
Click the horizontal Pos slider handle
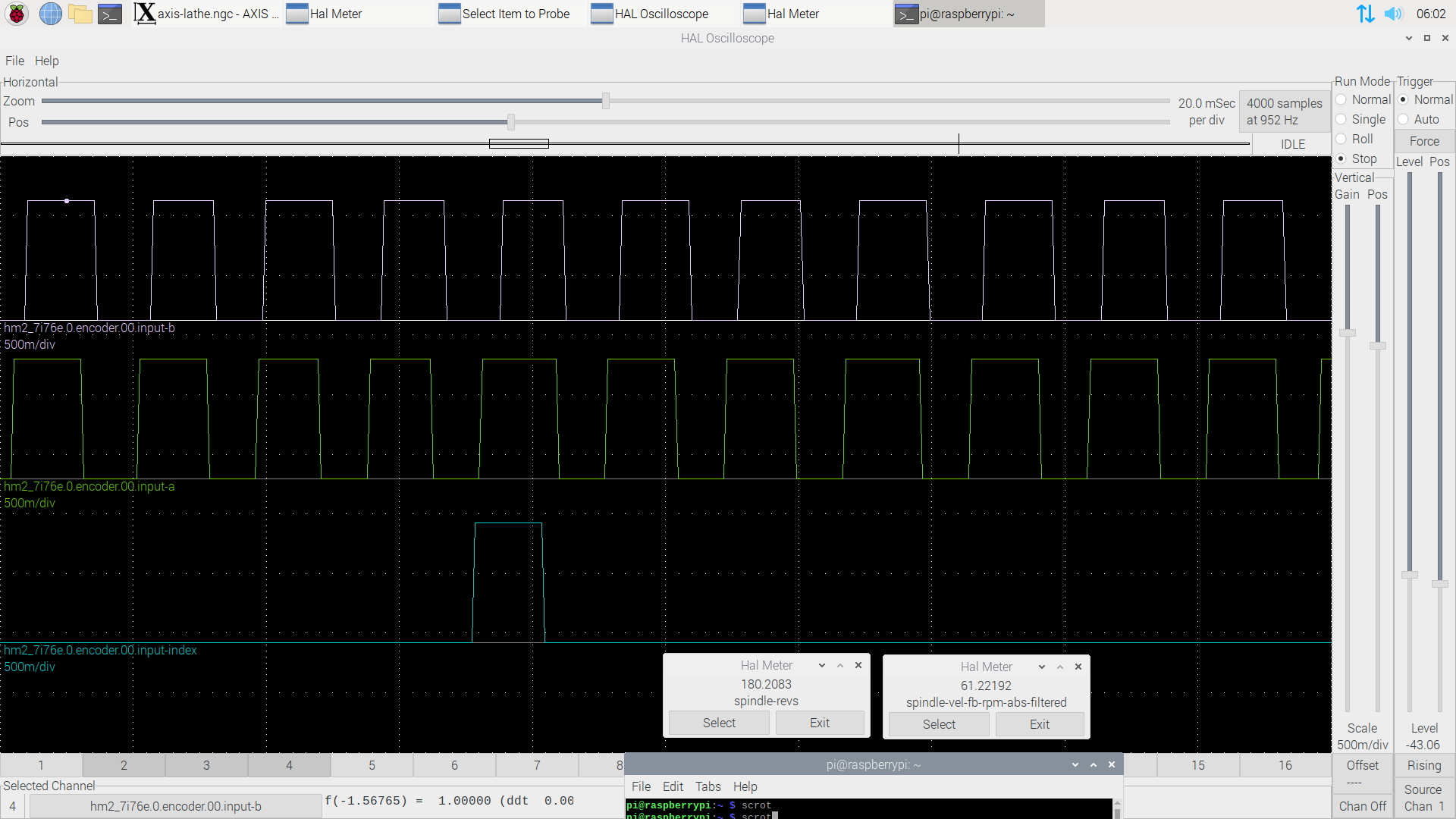pos(511,121)
